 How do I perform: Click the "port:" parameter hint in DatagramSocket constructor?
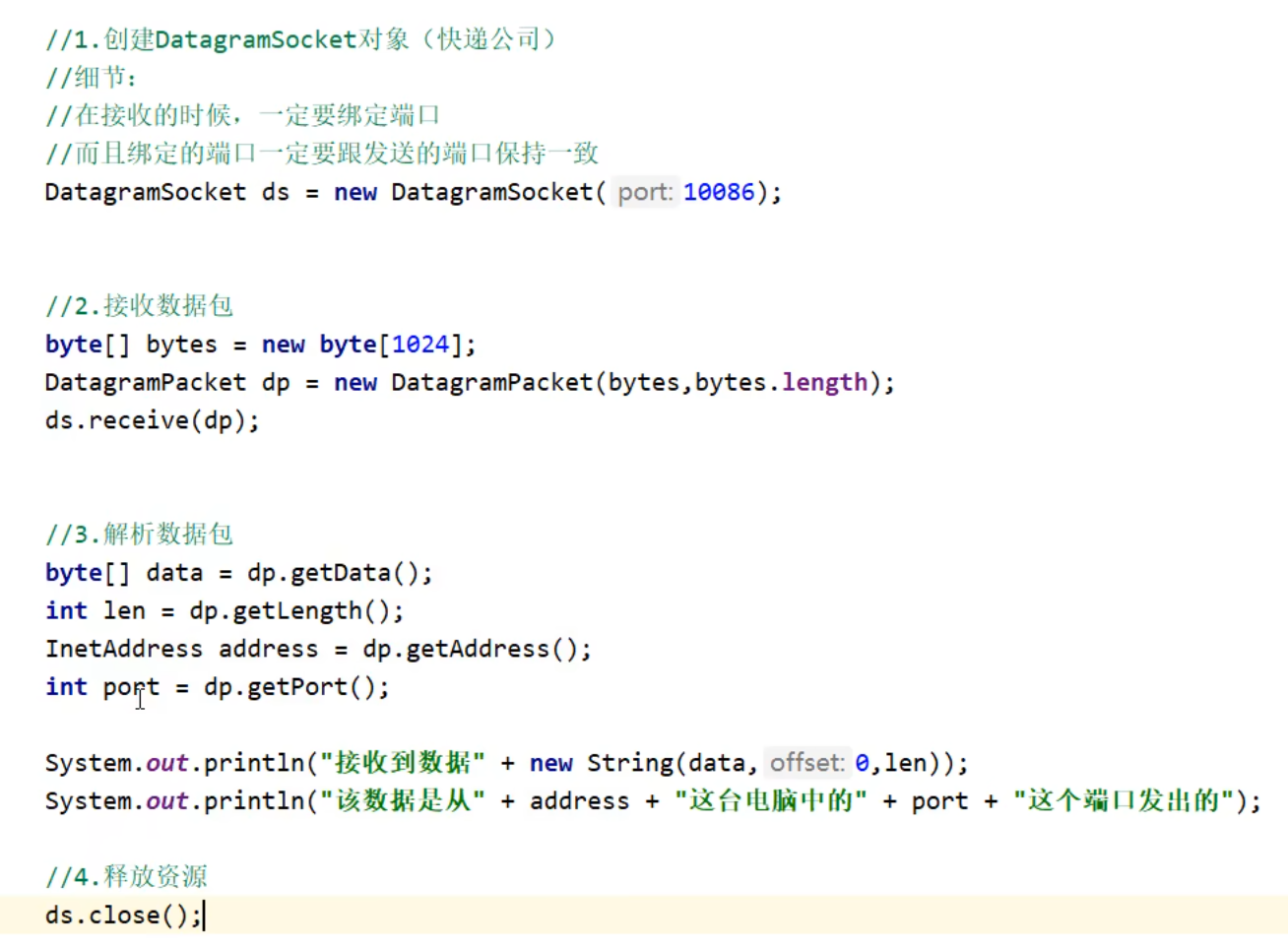click(x=645, y=192)
